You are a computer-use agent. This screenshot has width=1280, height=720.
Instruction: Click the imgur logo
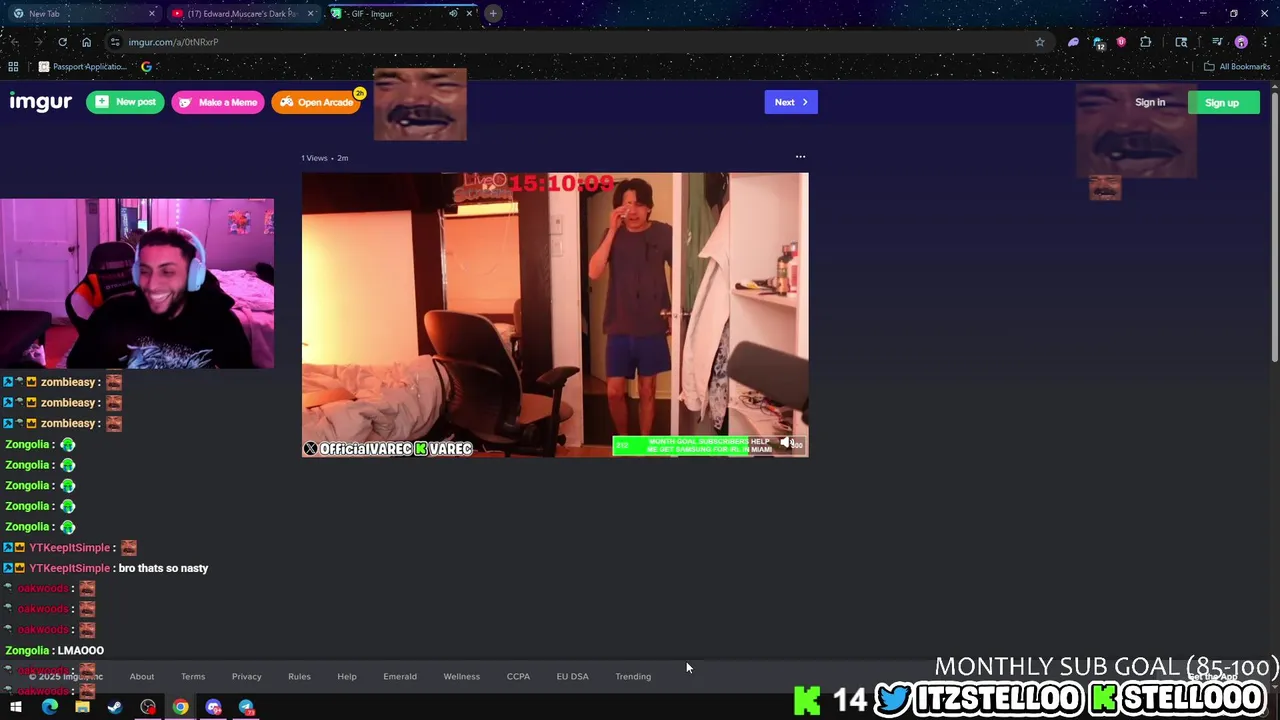tap(41, 102)
